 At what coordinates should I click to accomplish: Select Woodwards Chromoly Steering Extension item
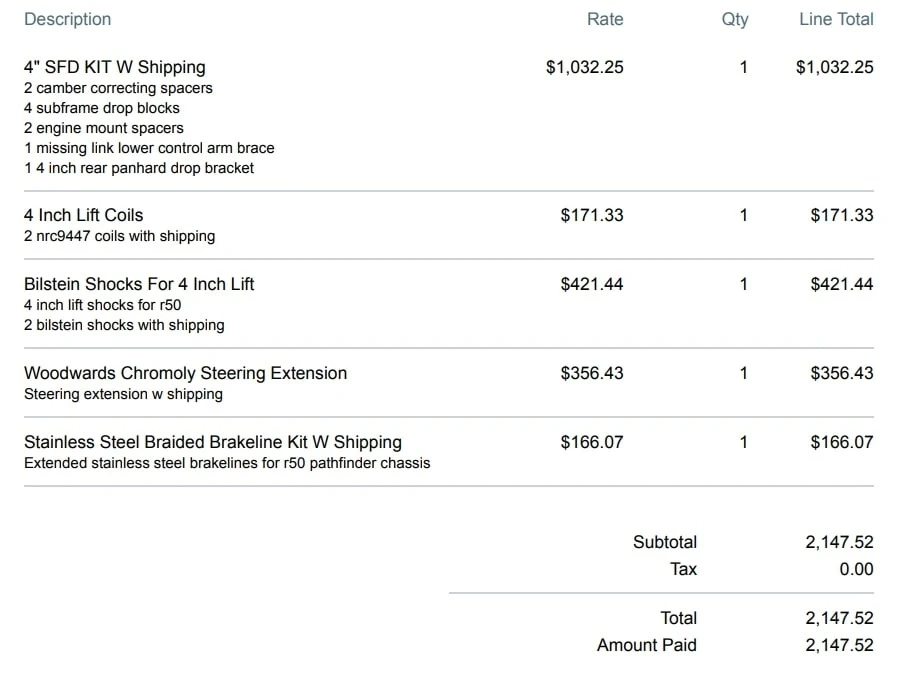coord(185,373)
